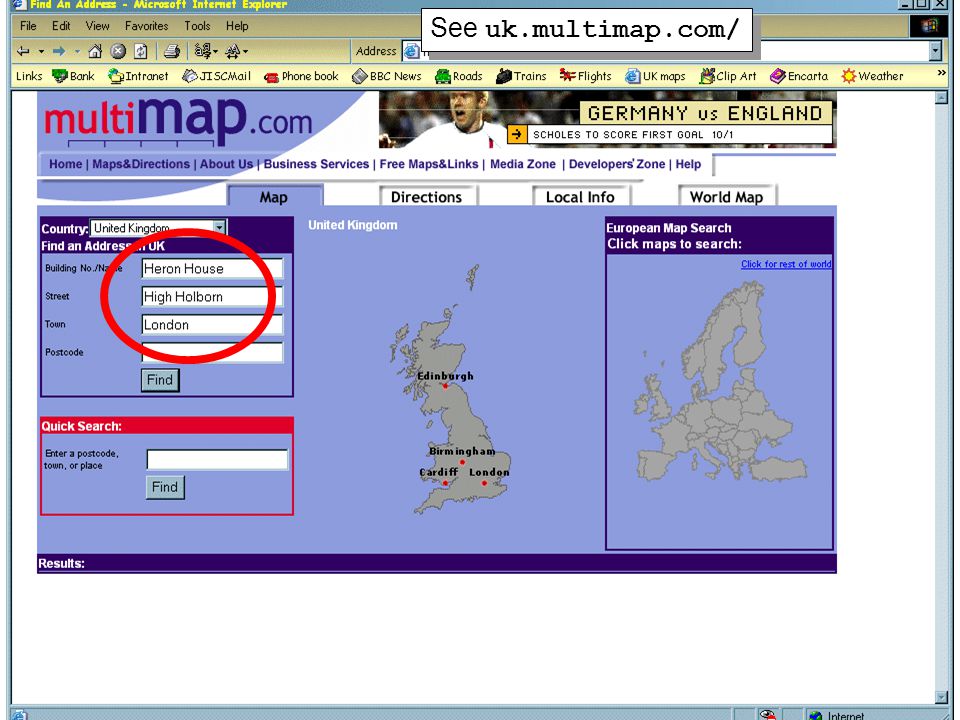Expand the Address bar dropdown arrow
This screenshot has width=960, height=720.
click(935, 51)
